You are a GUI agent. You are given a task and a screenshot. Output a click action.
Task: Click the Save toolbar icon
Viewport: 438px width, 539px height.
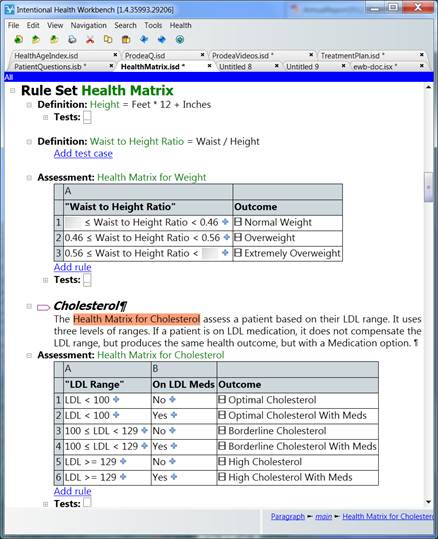pyautogui.click(x=54, y=40)
